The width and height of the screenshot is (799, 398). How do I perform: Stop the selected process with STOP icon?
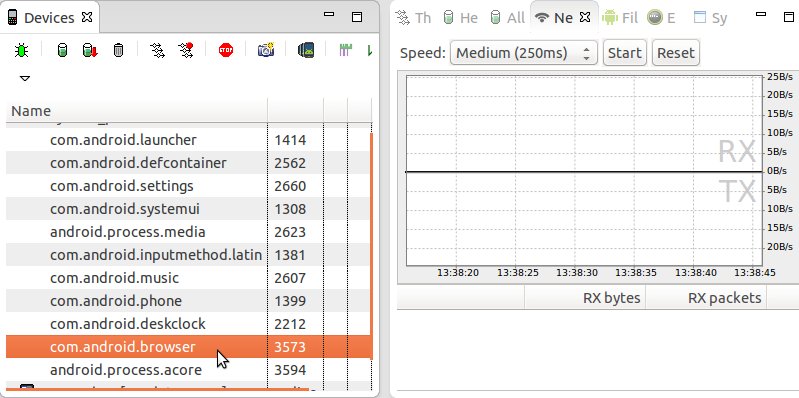point(226,50)
